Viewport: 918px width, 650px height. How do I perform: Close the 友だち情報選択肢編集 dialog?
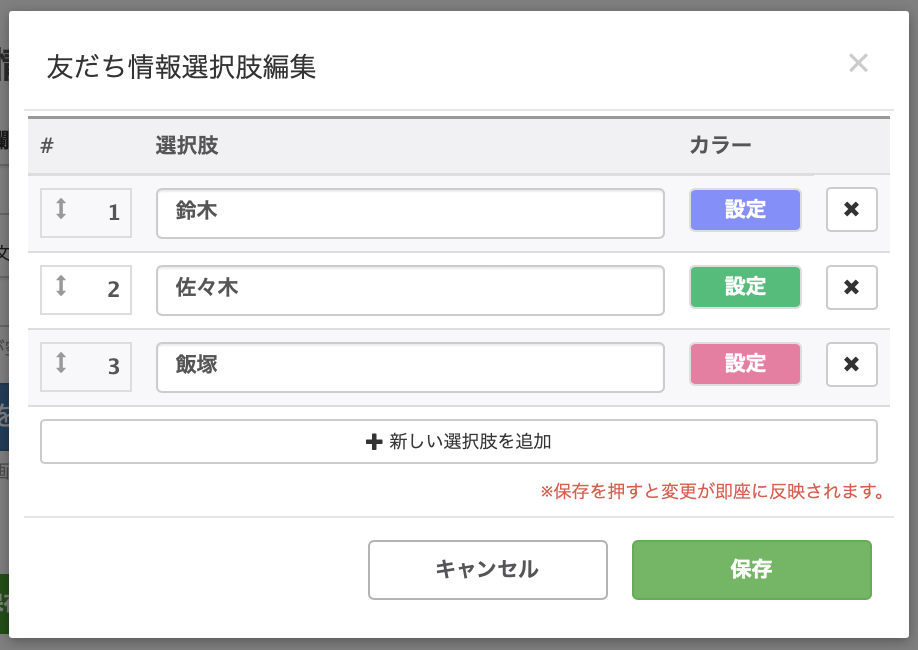pyautogui.click(x=858, y=63)
